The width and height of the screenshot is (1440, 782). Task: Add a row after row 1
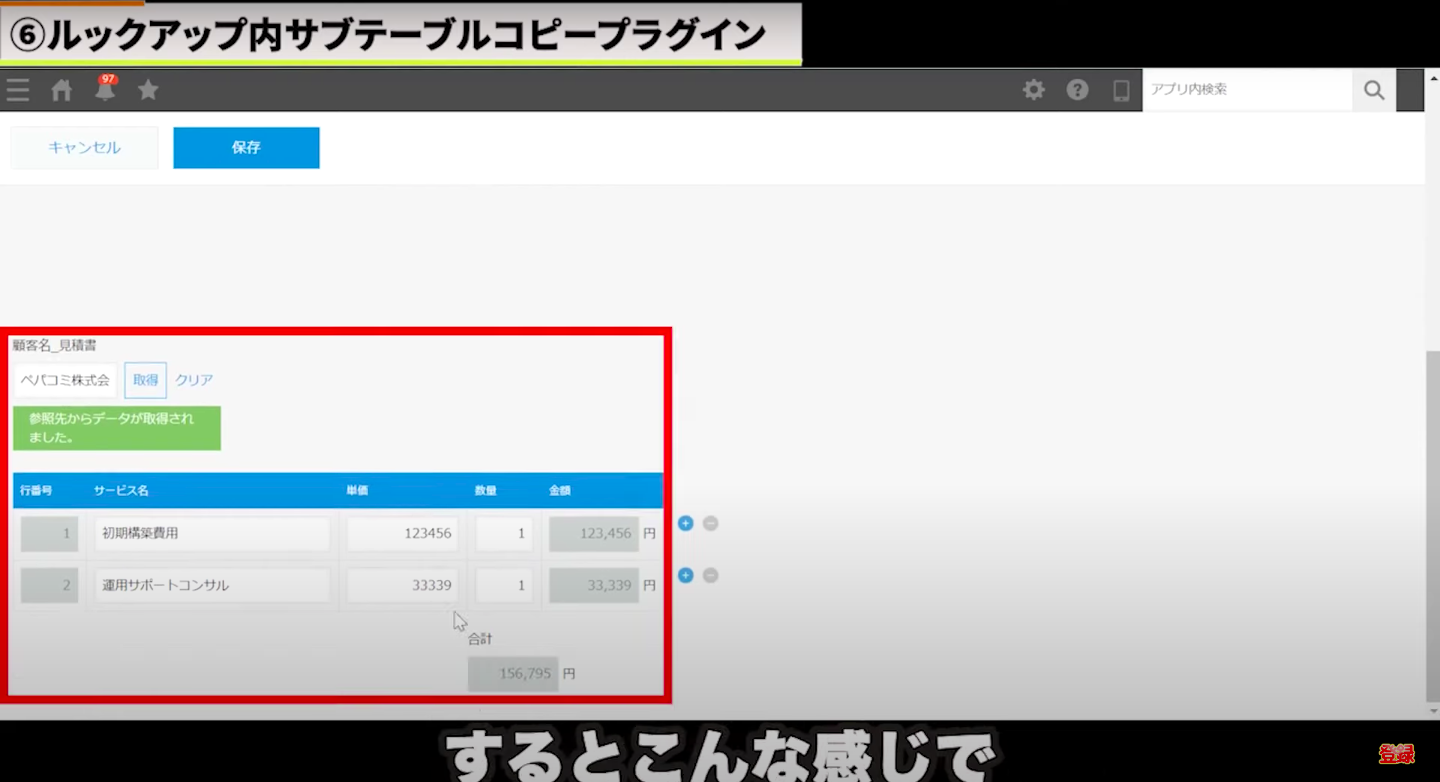(x=685, y=523)
